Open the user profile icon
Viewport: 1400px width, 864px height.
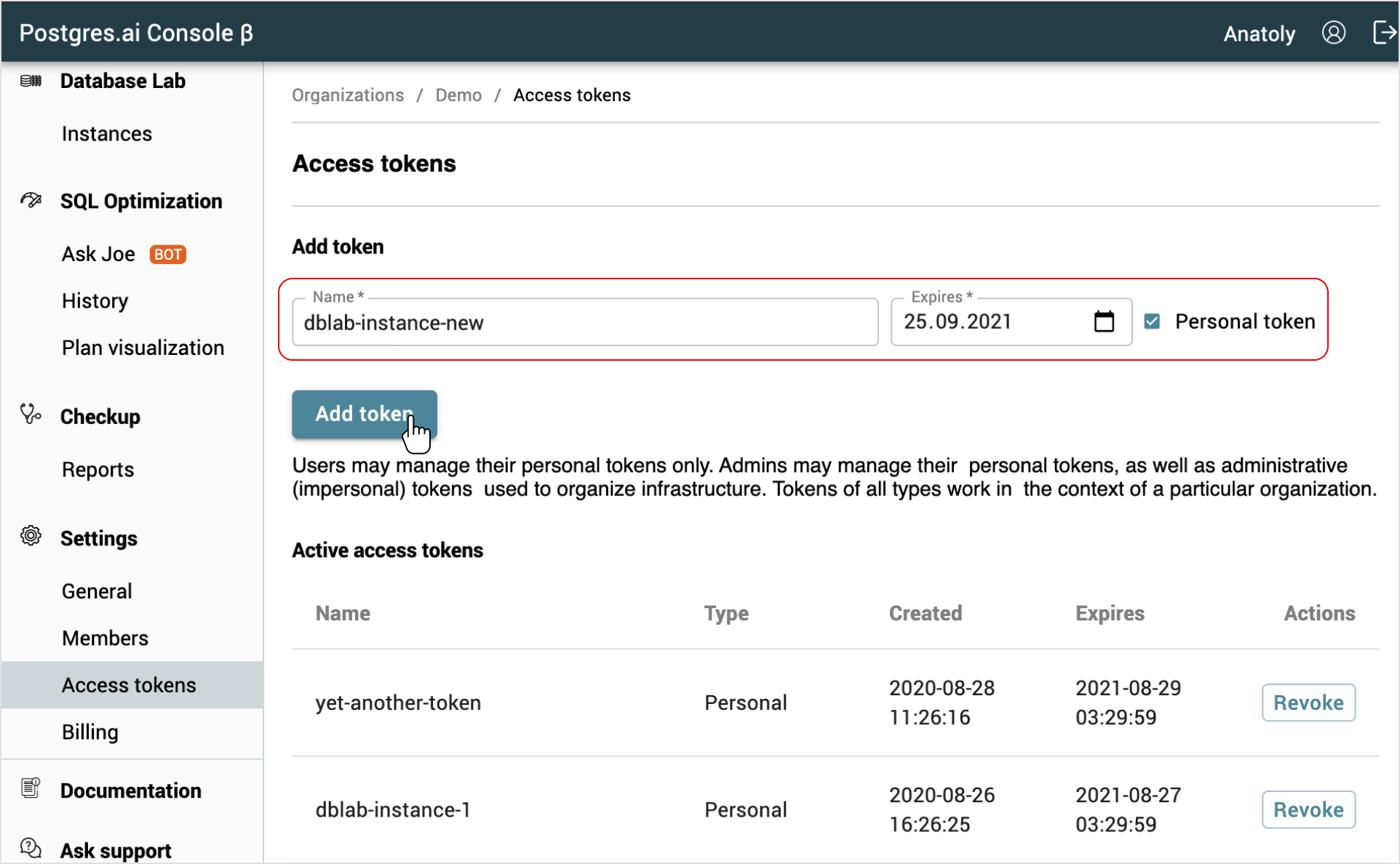click(1333, 33)
